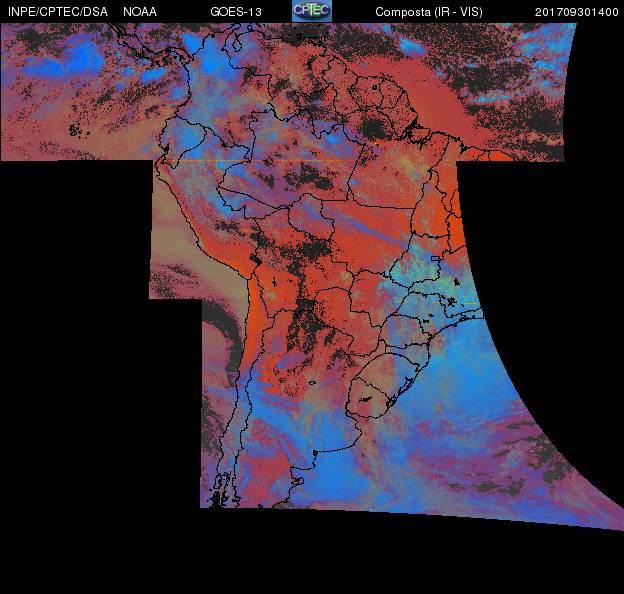Click the NOAA label in the header
624x594 pixels.
pos(140,12)
